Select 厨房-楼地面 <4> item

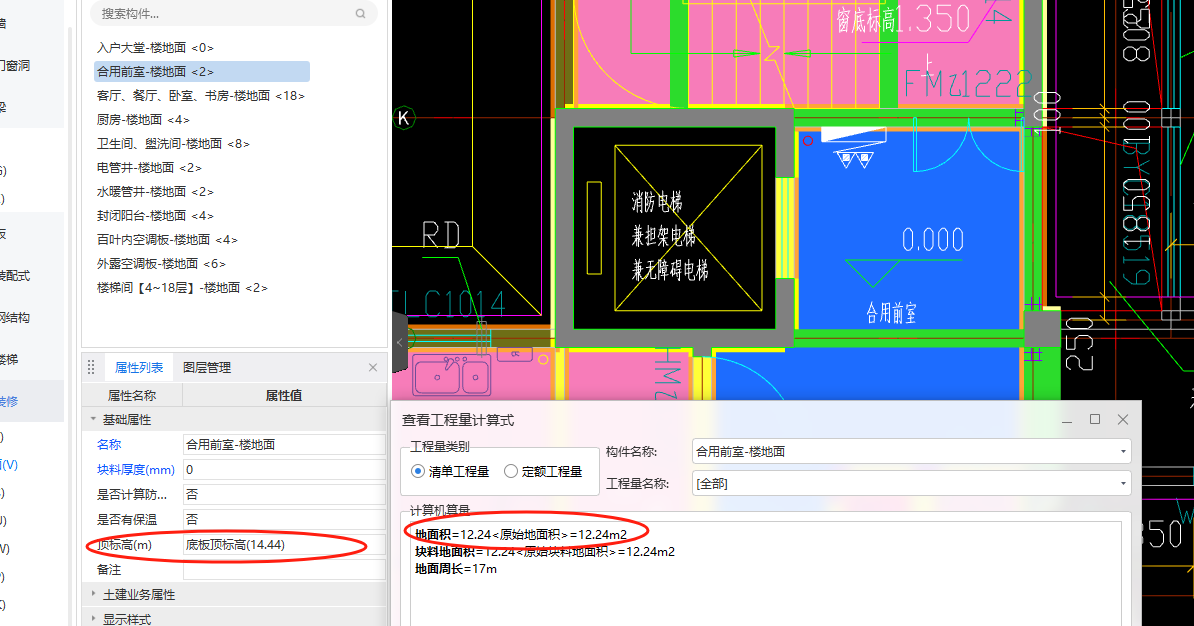click(x=143, y=120)
